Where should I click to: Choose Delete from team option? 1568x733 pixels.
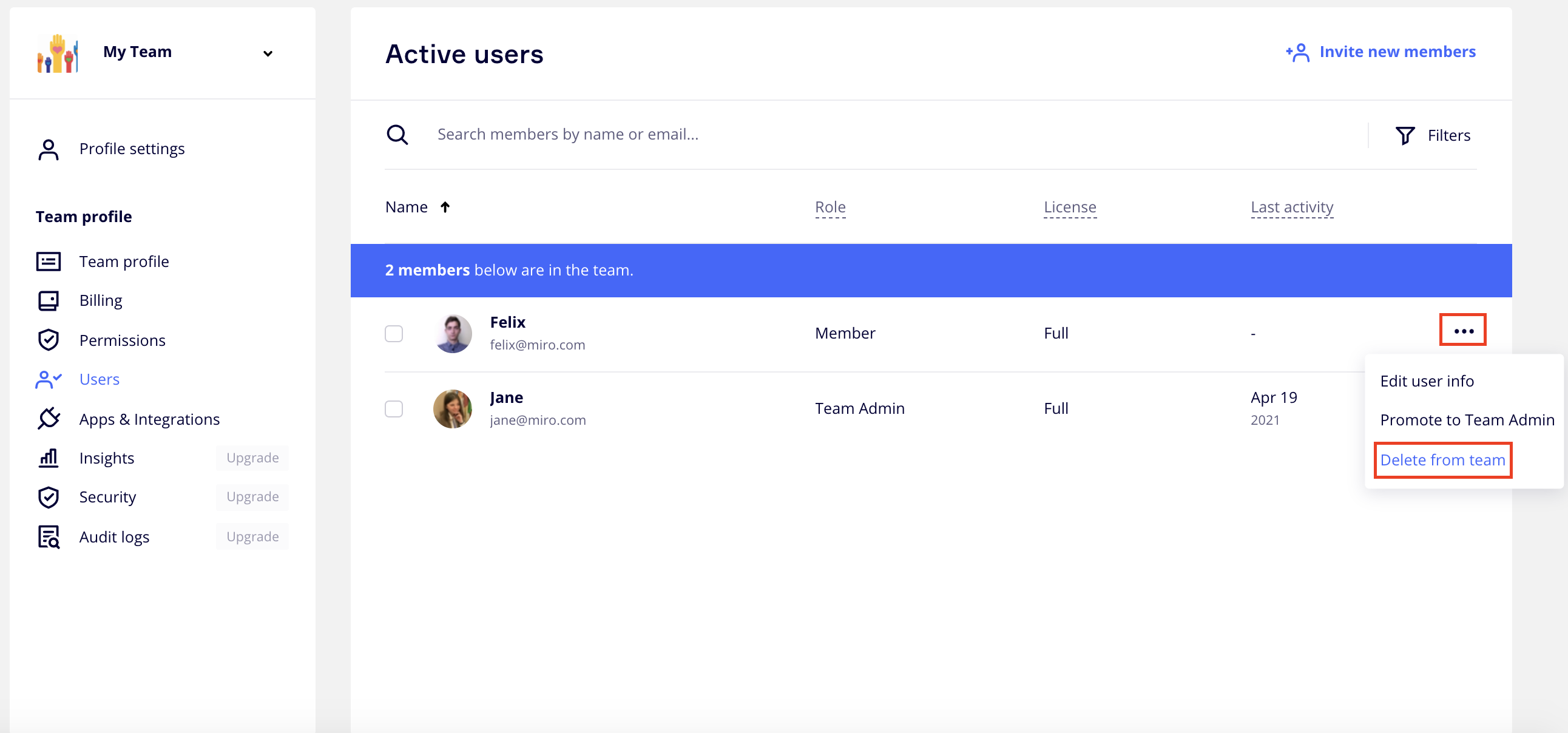pyautogui.click(x=1442, y=461)
